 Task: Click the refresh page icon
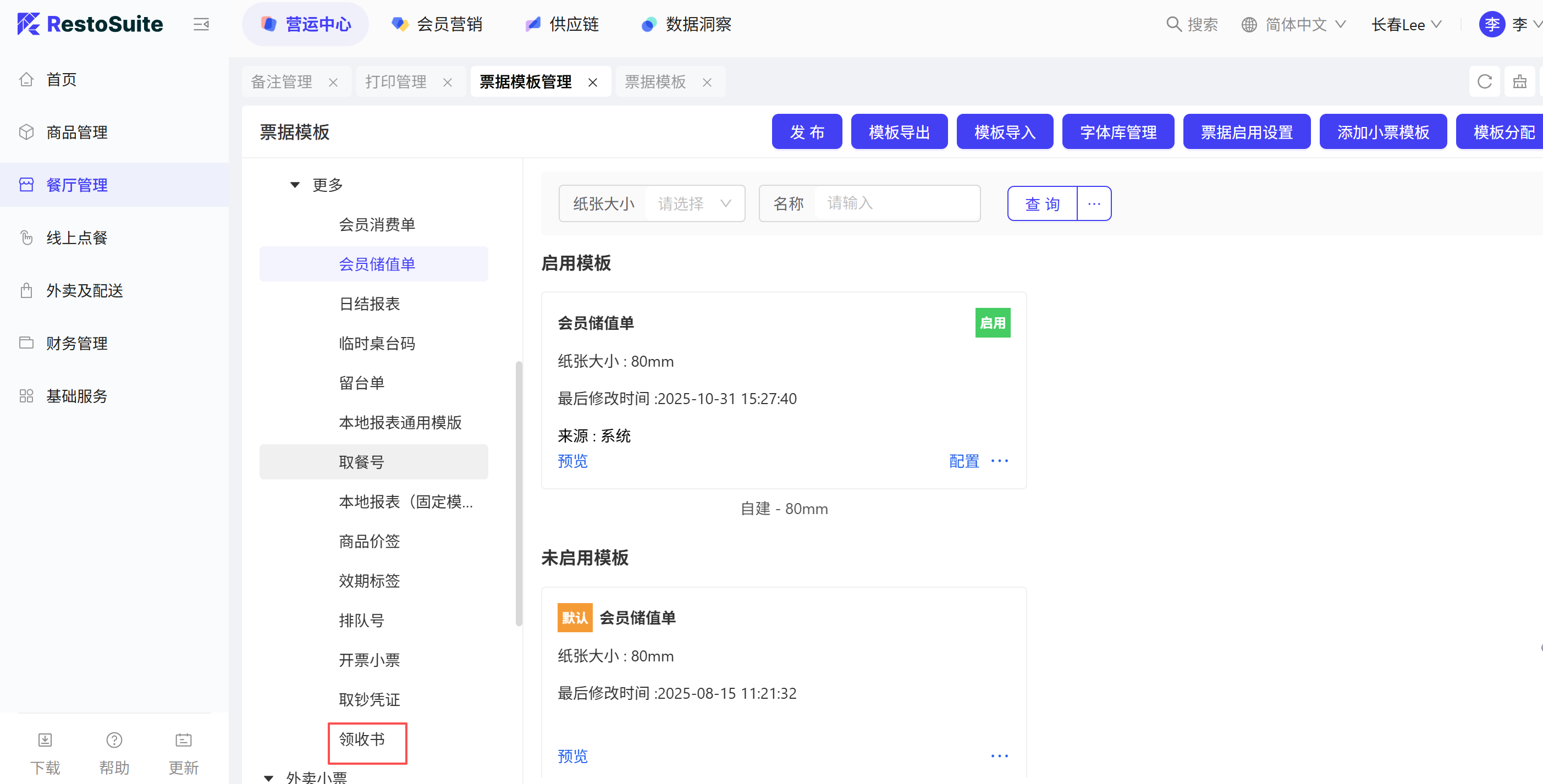tap(1484, 81)
